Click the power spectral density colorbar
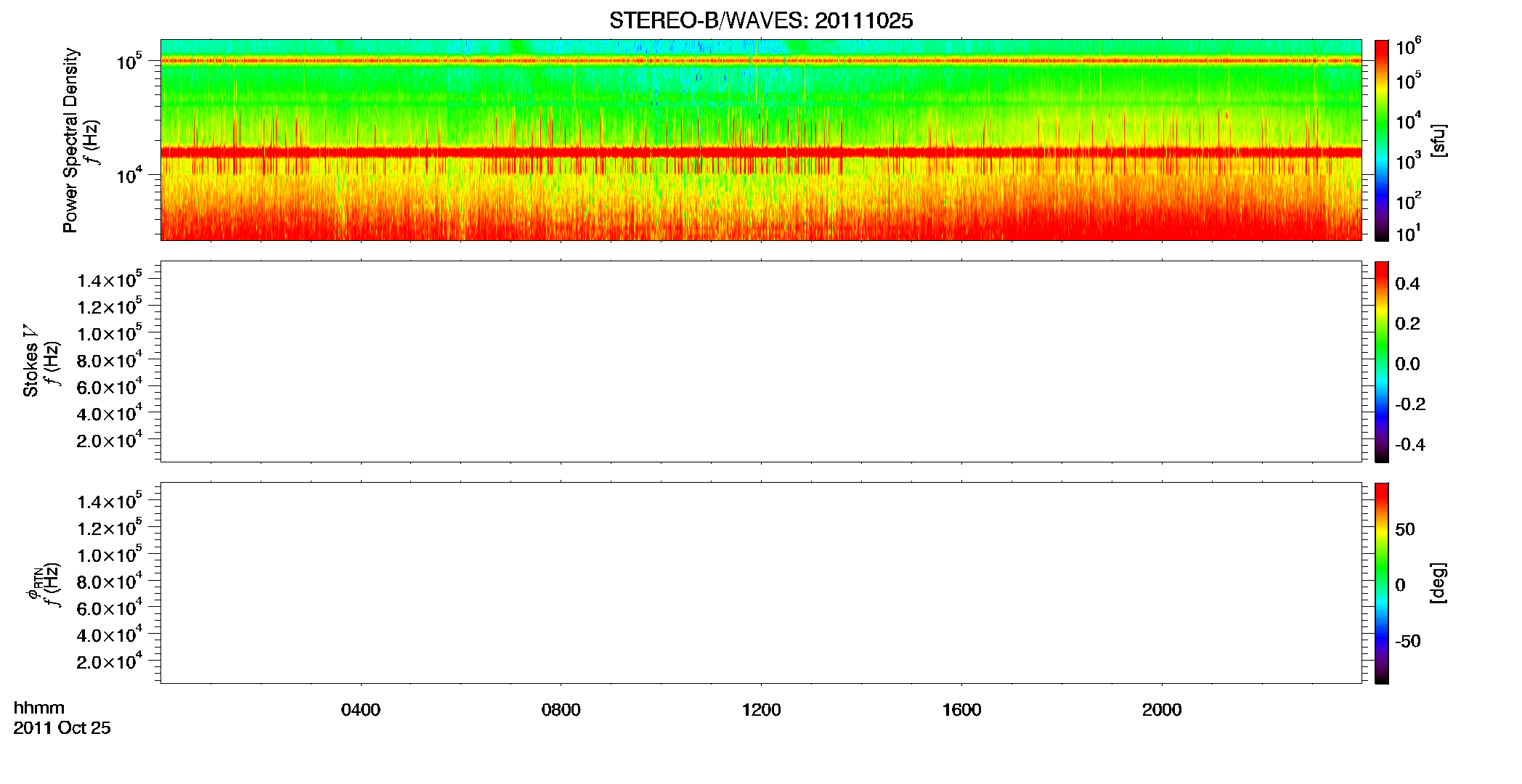The width and height of the screenshot is (1522, 784). point(1382,140)
